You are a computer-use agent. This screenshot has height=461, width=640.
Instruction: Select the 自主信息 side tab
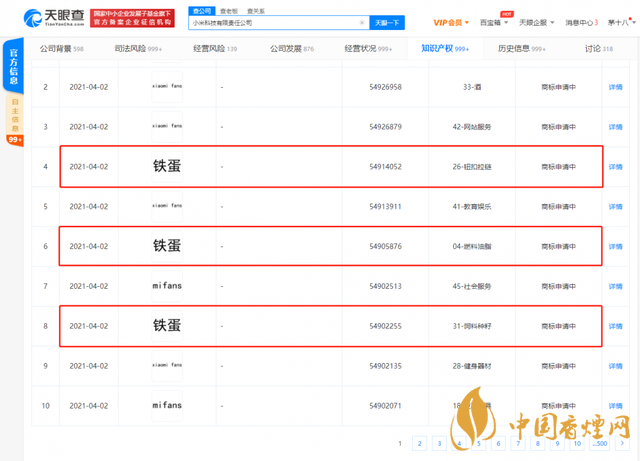pyautogui.click(x=14, y=116)
